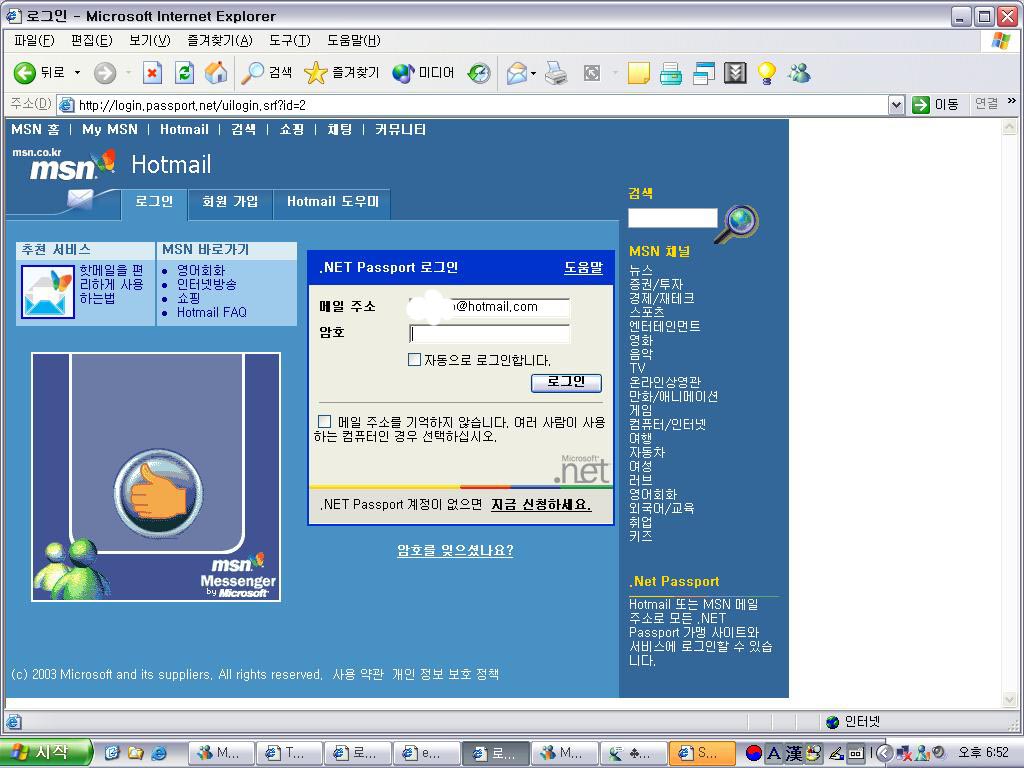Screen dimensions: 1024x768
Task: Click the 로그인 submit button
Action: pyautogui.click(x=566, y=382)
